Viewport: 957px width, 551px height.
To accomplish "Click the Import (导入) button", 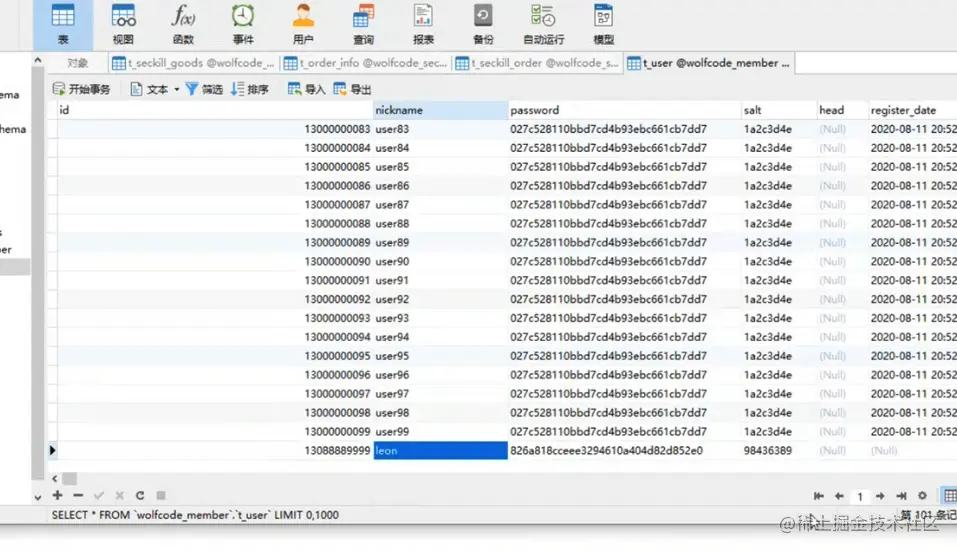I will (x=306, y=89).
